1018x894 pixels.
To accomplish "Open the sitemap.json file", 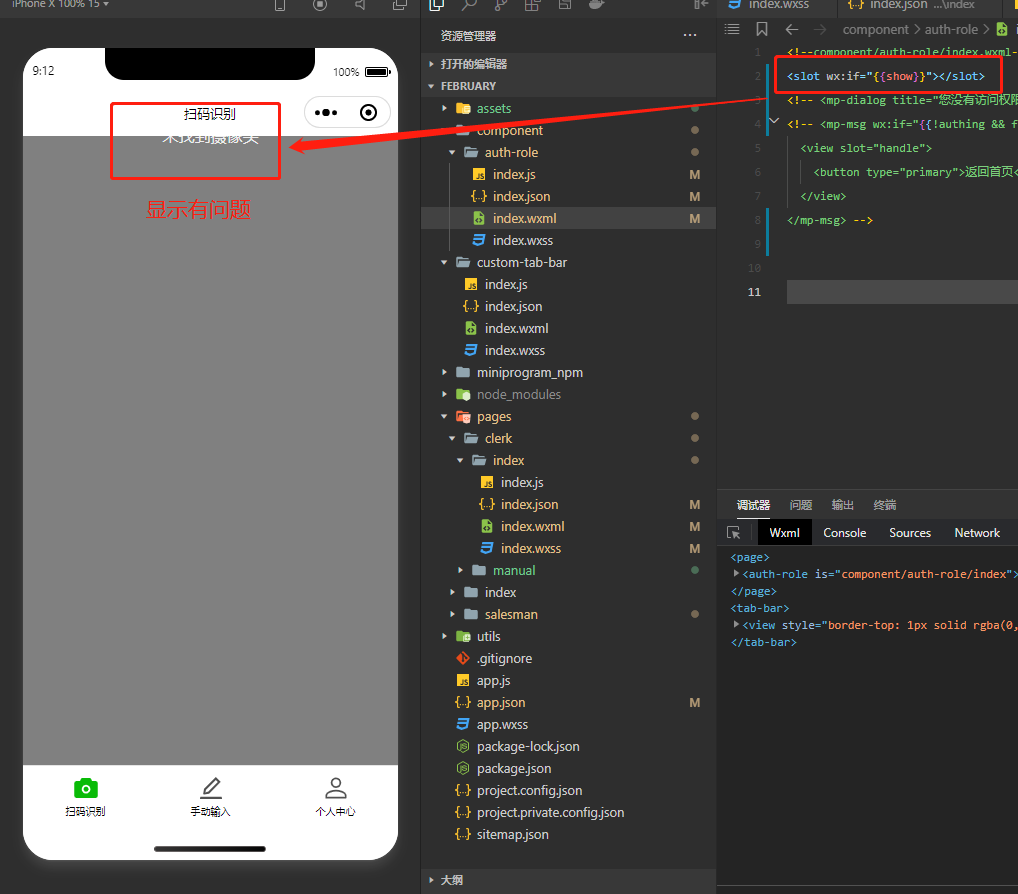I will click(512, 834).
